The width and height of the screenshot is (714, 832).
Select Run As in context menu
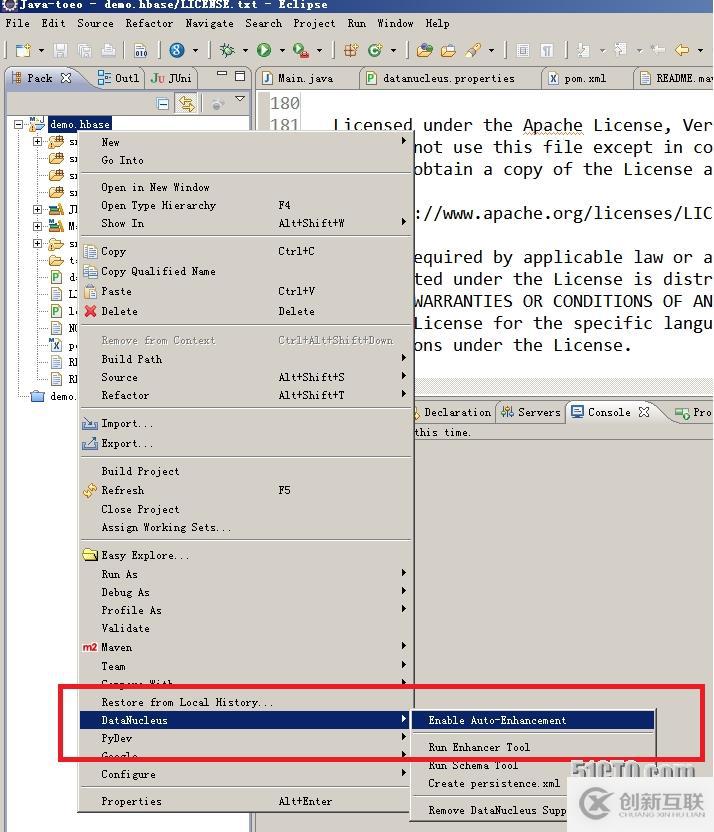point(244,574)
